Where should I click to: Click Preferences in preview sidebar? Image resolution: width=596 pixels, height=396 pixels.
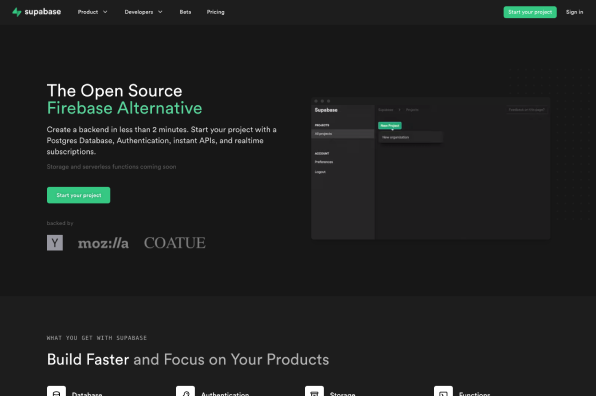click(x=324, y=162)
